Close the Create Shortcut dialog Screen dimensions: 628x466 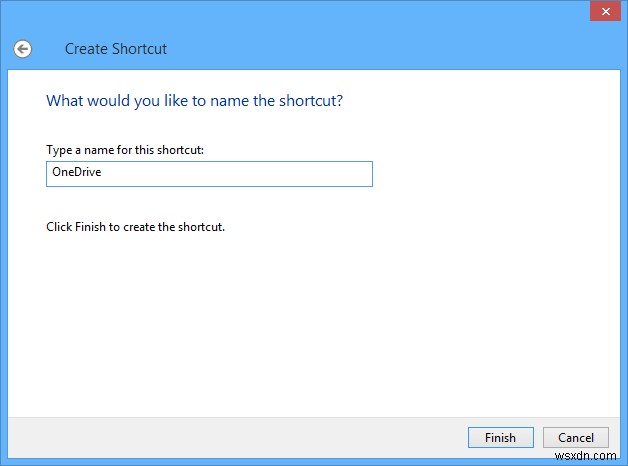click(x=605, y=11)
